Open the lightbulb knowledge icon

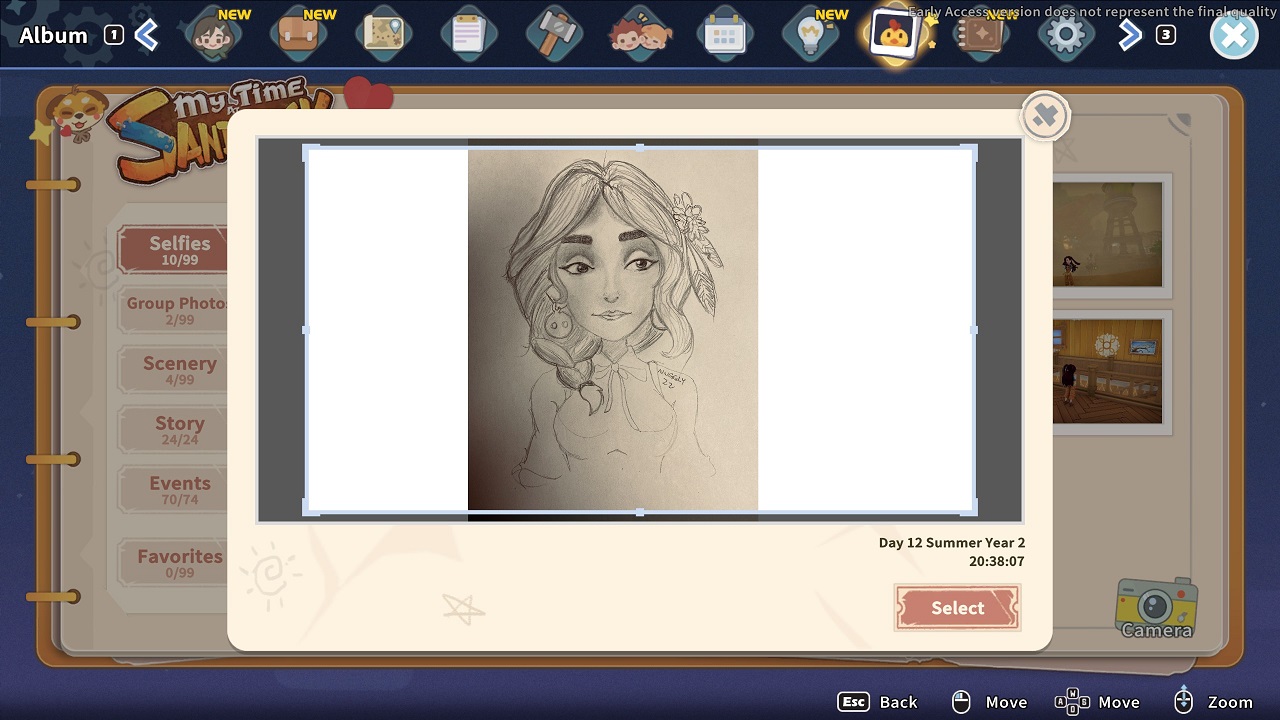(x=810, y=36)
